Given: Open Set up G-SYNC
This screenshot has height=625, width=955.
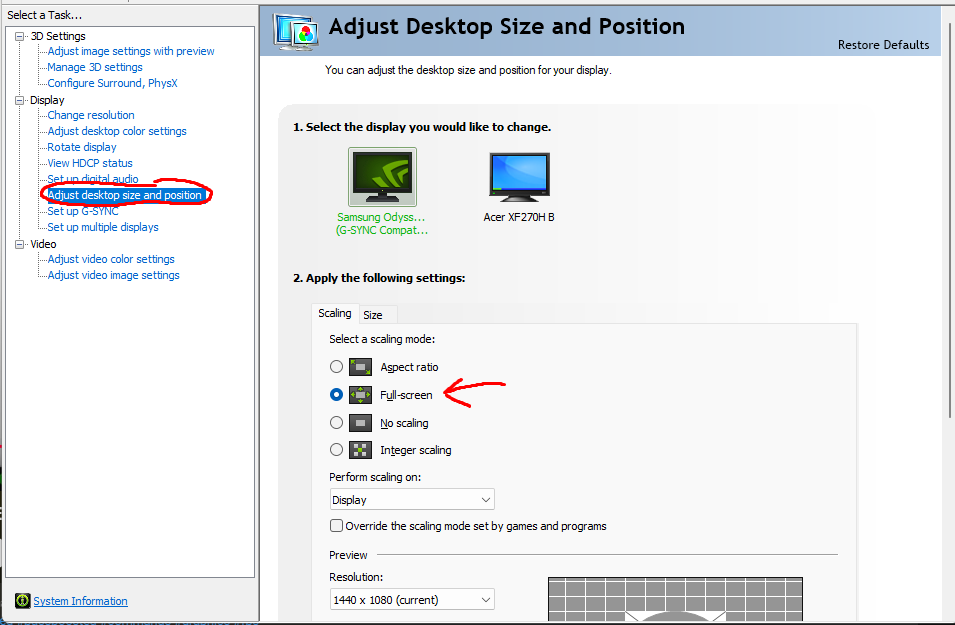Looking at the screenshot, I should tap(83, 211).
